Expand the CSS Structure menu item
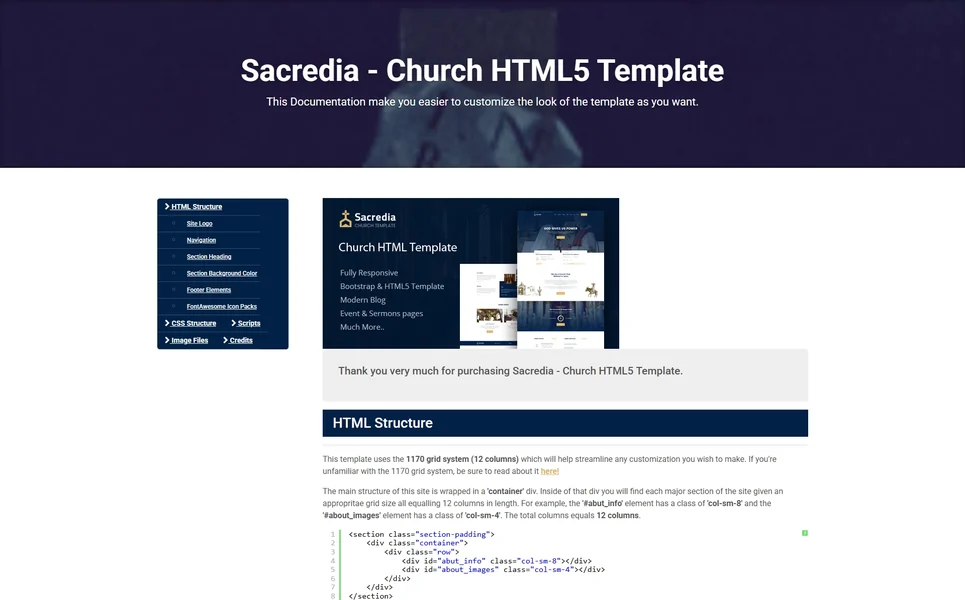The image size is (965, 600). click(x=193, y=323)
